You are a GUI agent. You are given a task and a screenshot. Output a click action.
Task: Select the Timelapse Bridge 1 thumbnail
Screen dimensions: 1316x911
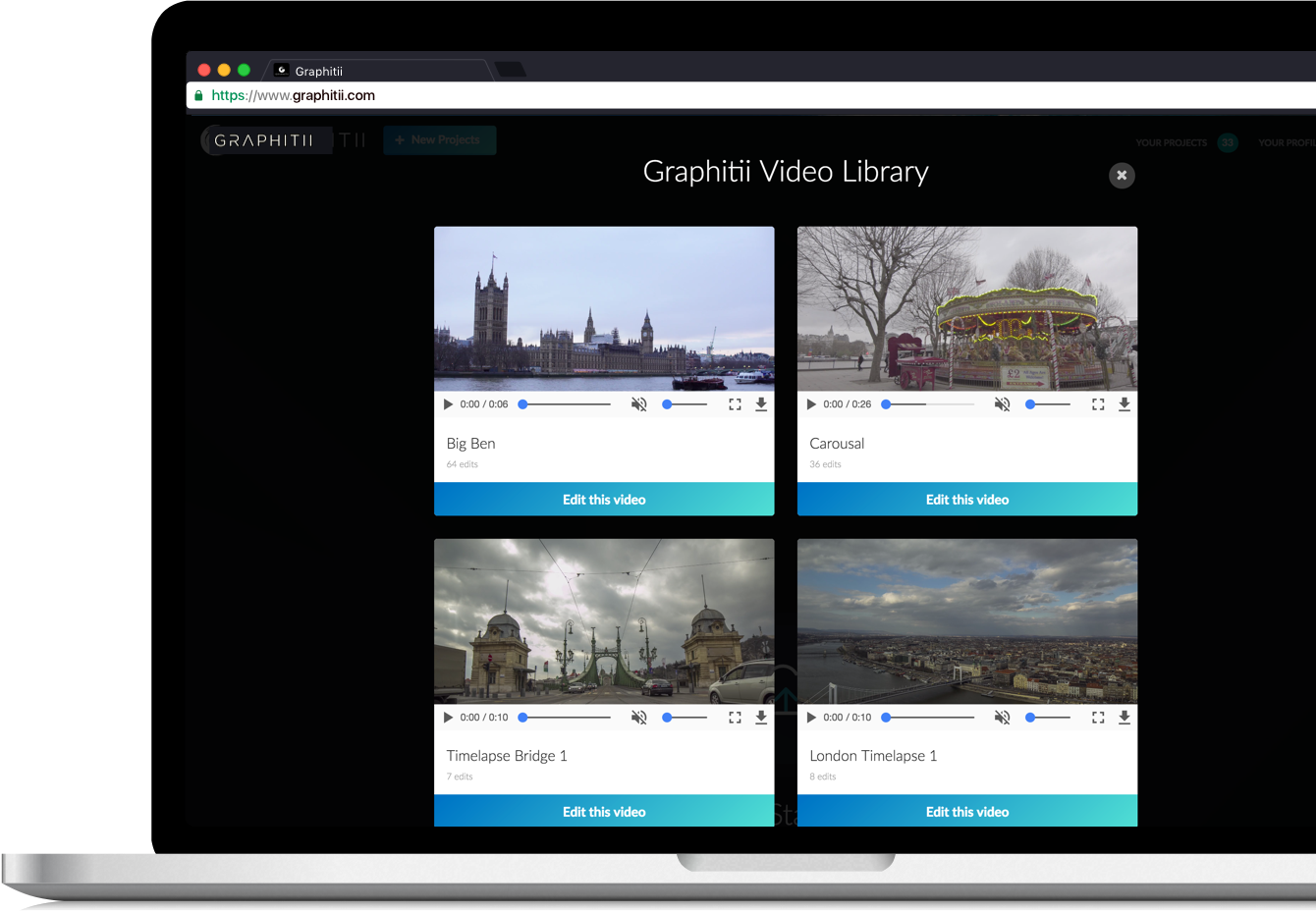coord(604,621)
